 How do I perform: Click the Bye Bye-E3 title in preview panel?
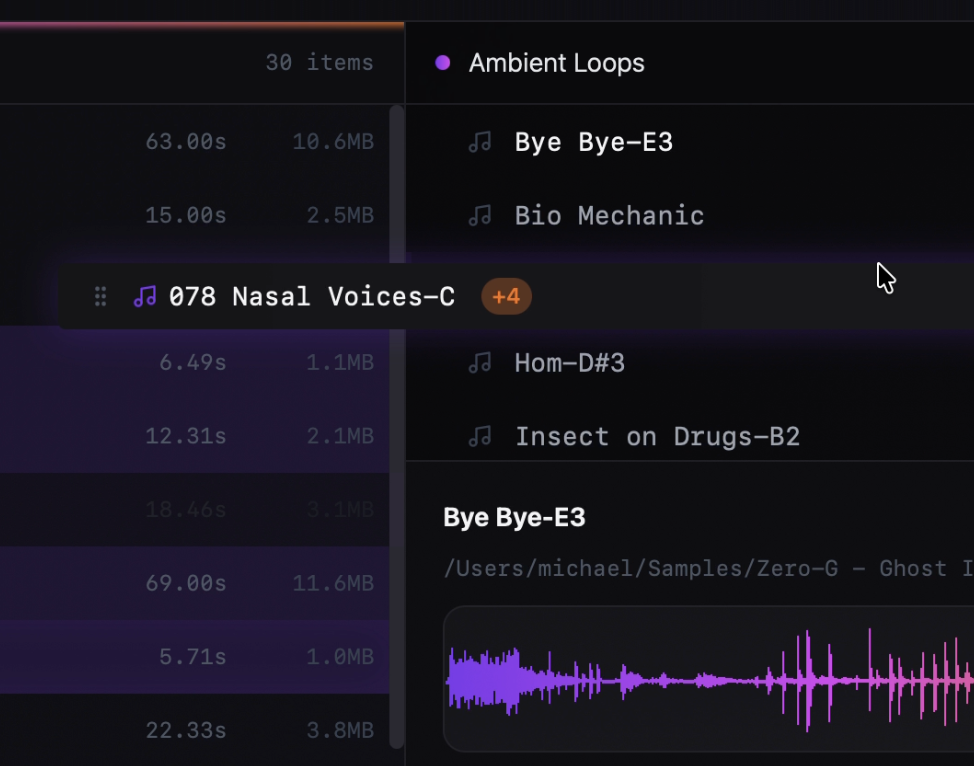pyautogui.click(x=514, y=517)
